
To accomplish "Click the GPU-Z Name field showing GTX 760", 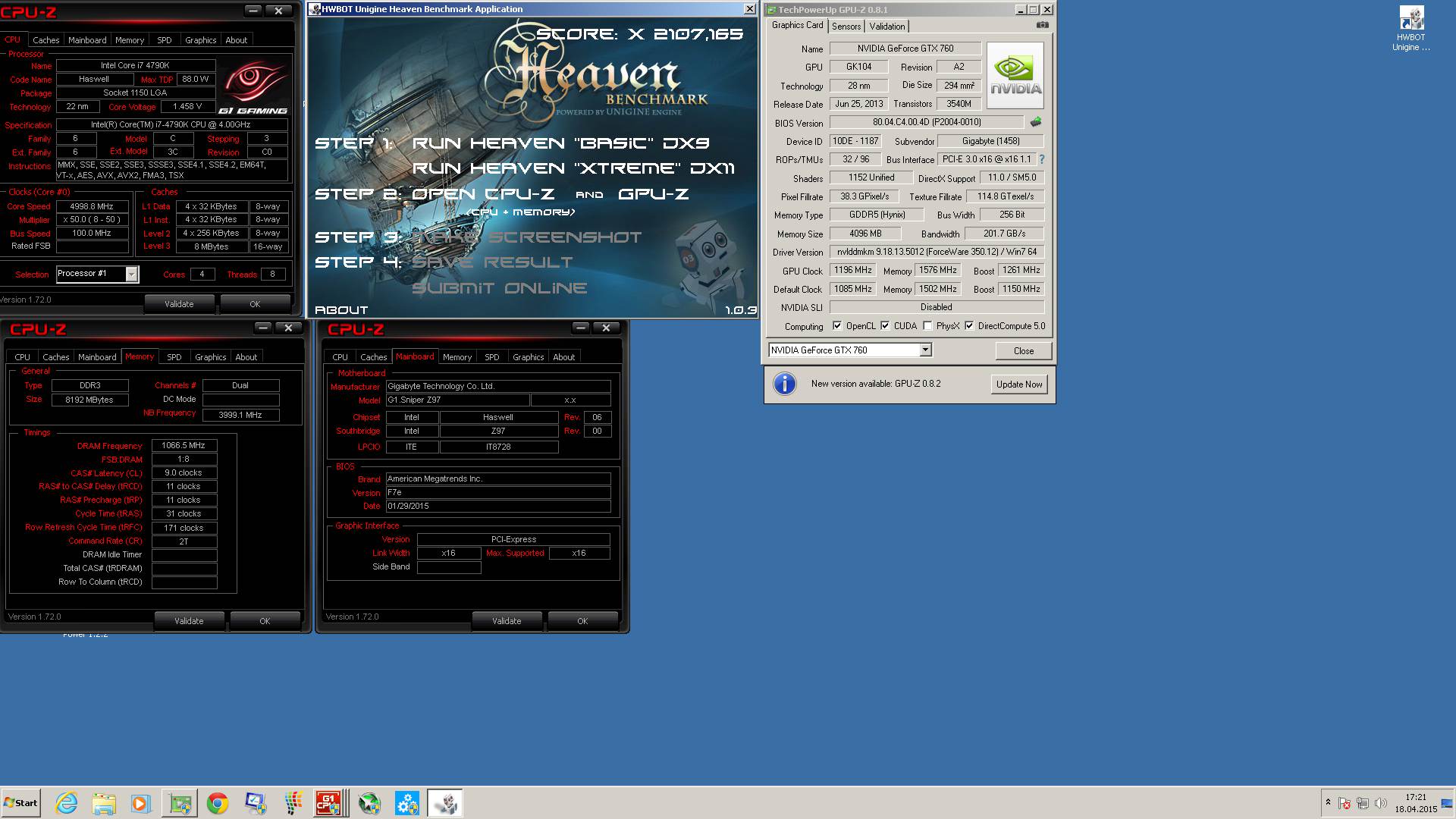I will coord(905,49).
